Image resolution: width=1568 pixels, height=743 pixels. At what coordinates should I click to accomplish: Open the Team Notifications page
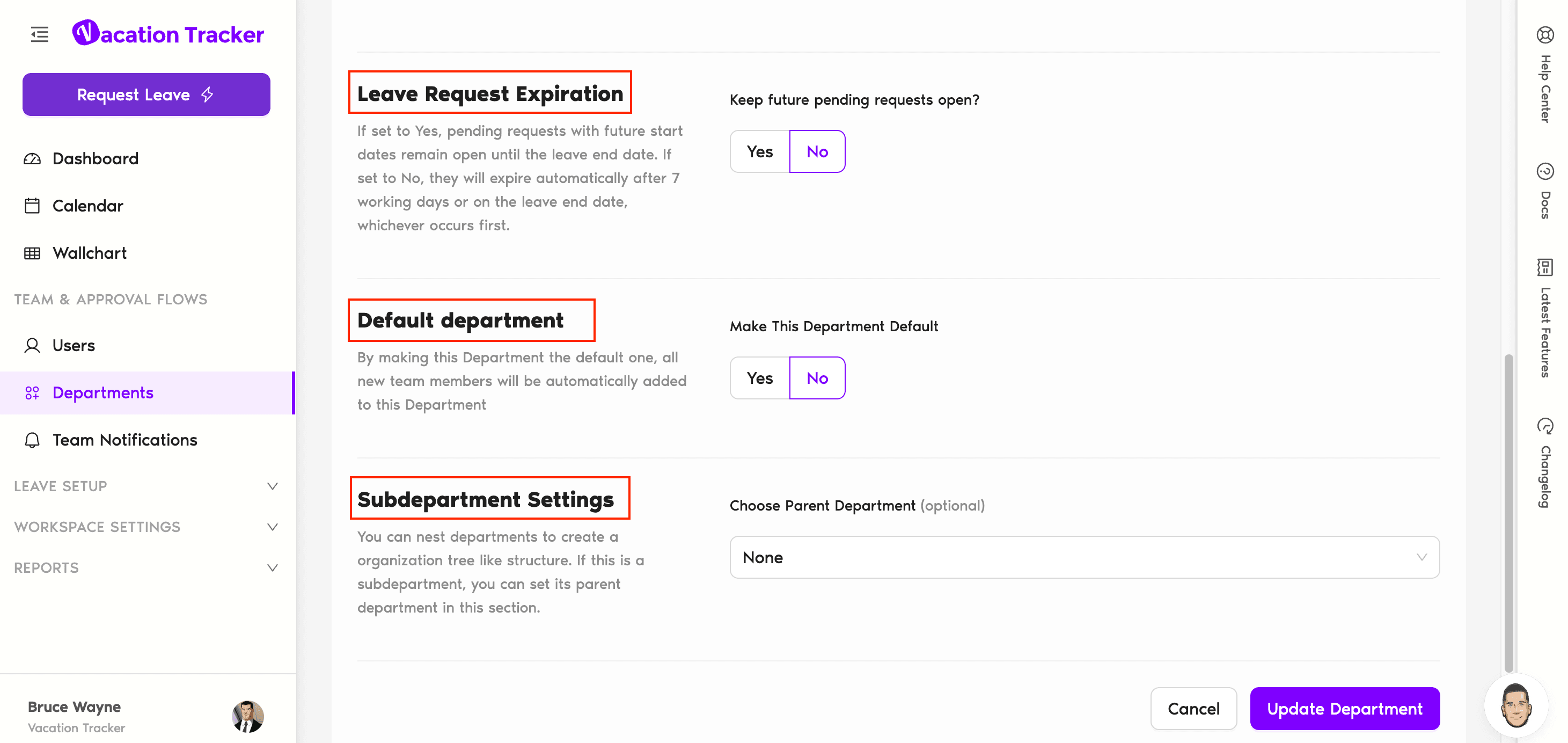tap(125, 440)
